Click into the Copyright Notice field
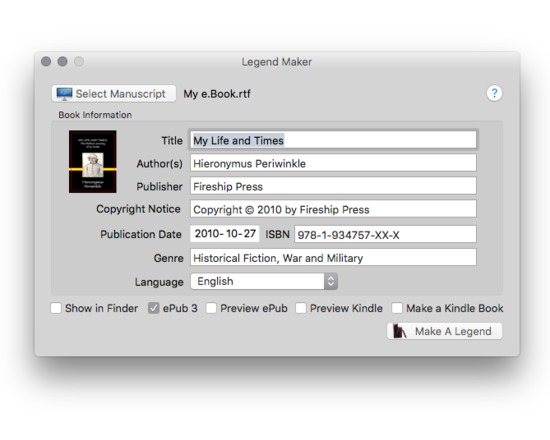 tap(333, 209)
